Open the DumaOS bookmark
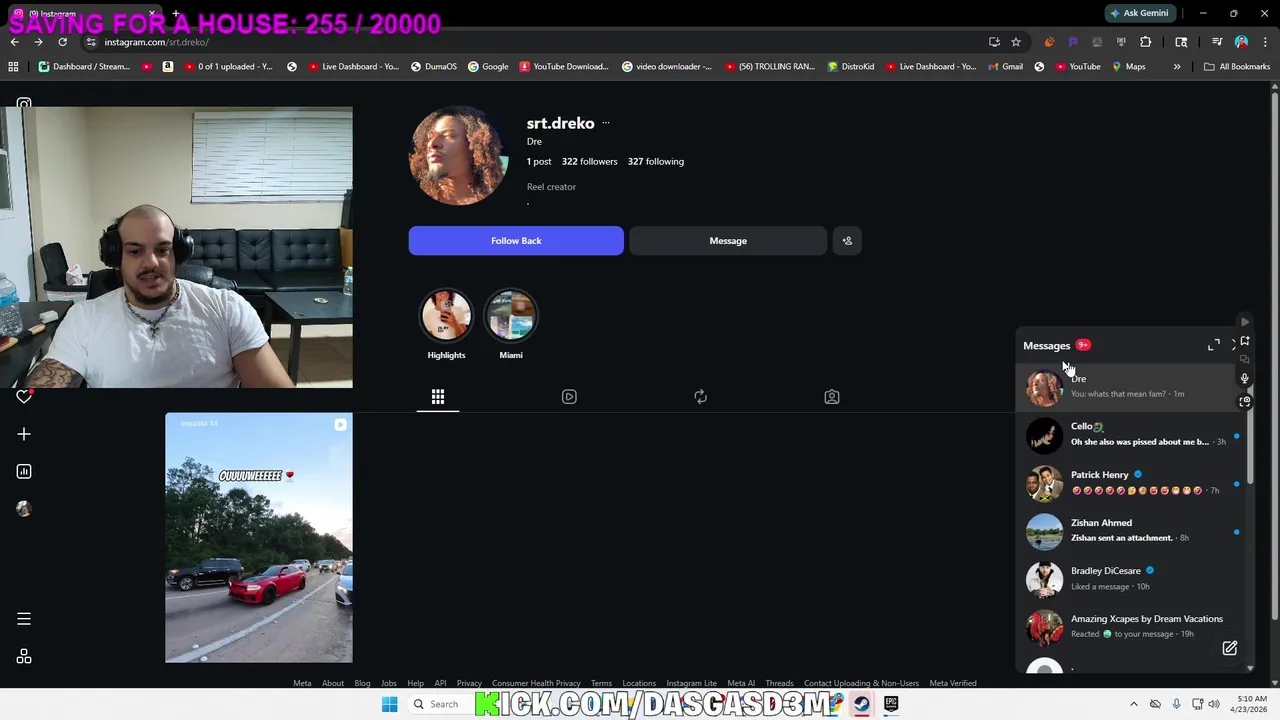Viewport: 1280px width, 720px height. pyautogui.click(x=433, y=67)
